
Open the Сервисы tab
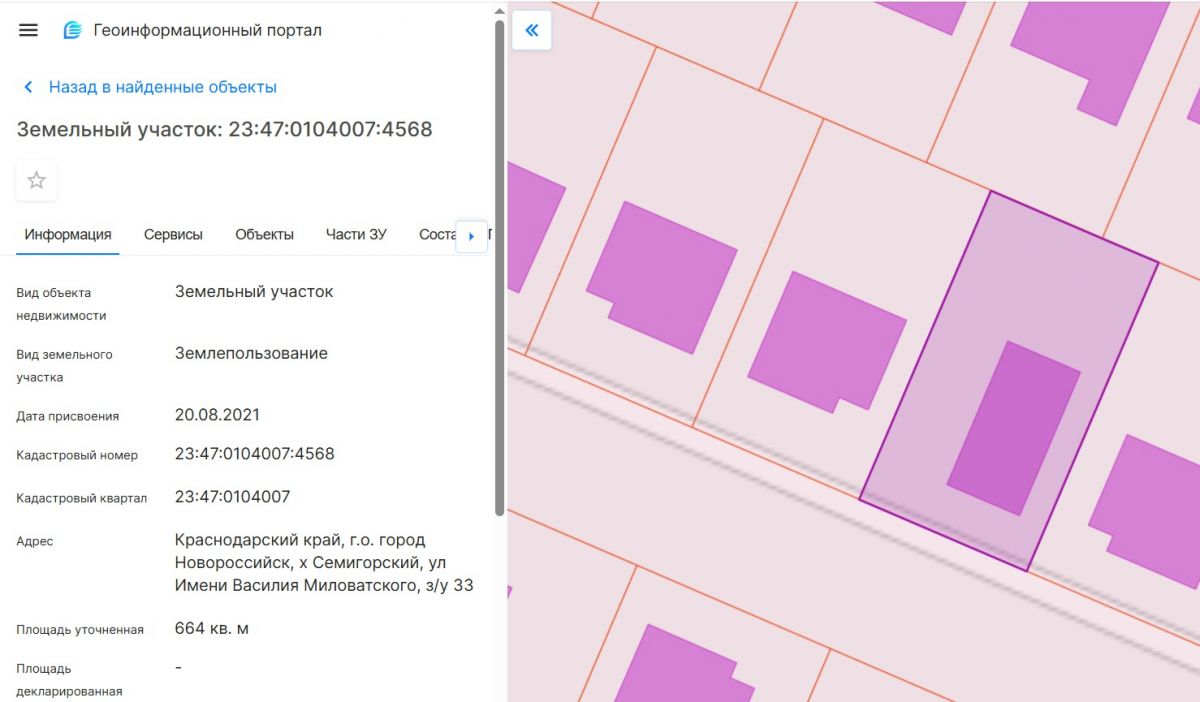click(173, 235)
